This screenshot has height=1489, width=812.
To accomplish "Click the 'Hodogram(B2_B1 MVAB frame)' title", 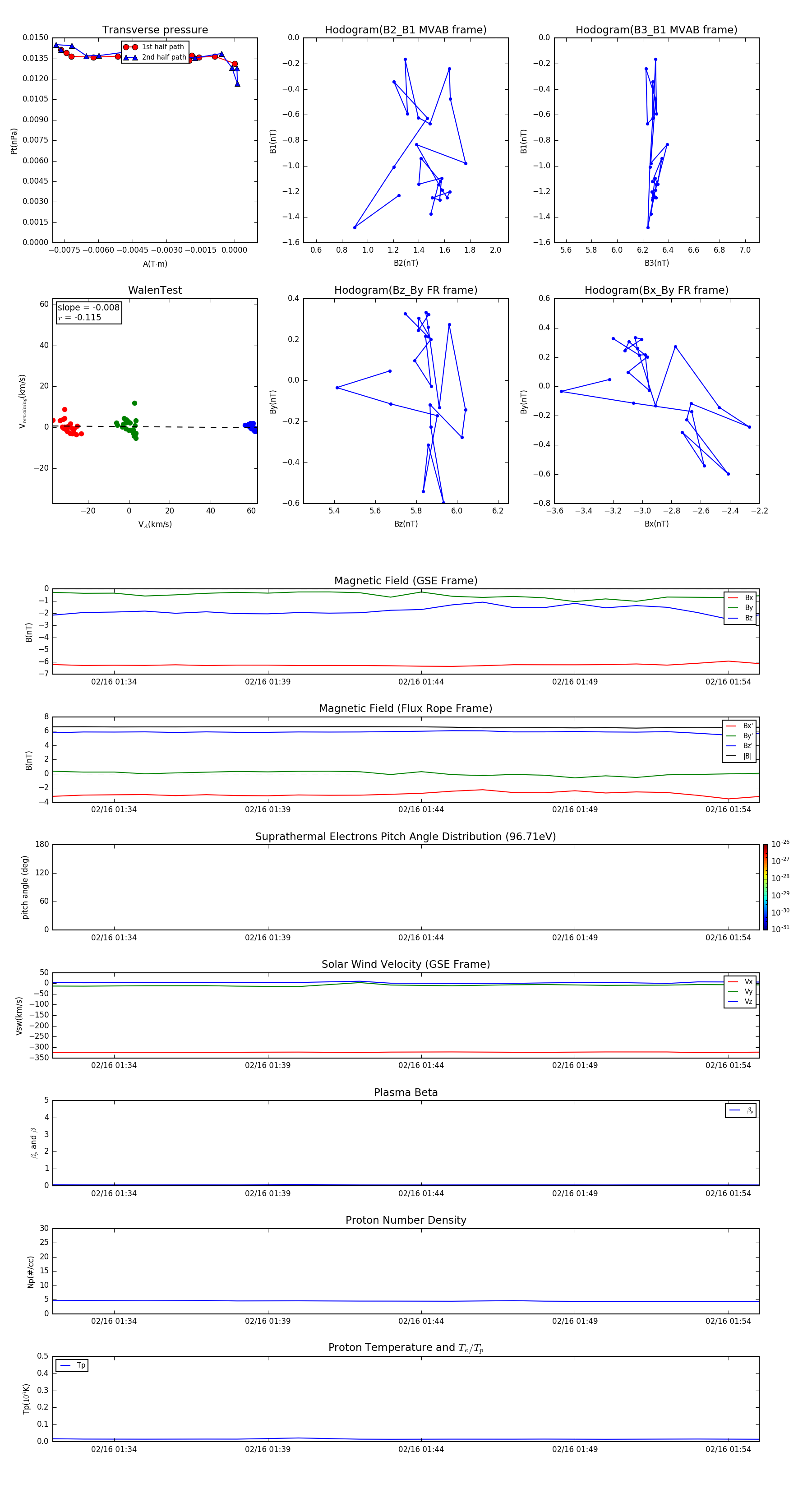I will click(406, 30).
